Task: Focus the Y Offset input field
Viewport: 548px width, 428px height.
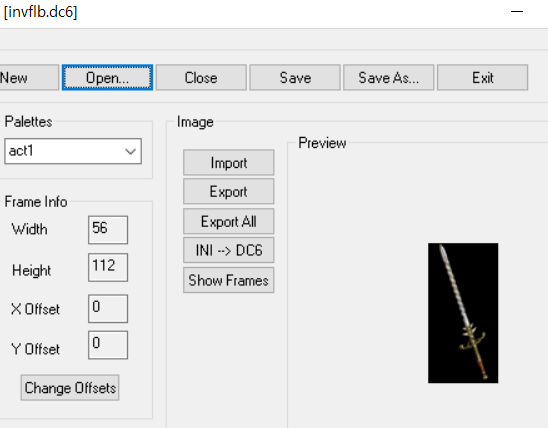Action: pos(108,345)
